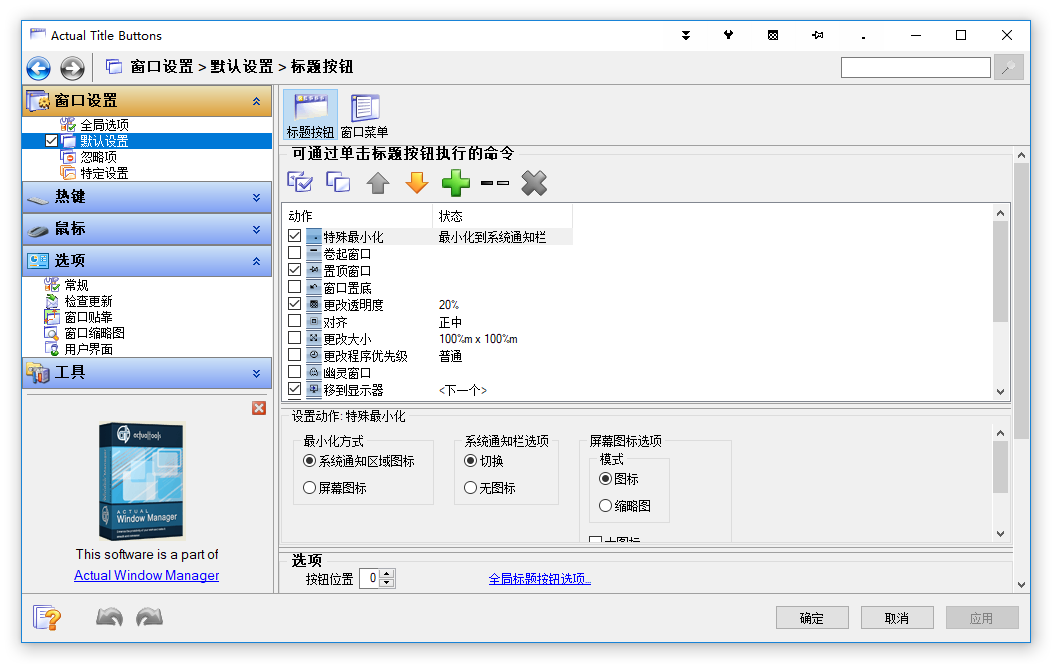
Task: Toggle 更改透明度 checkbox
Action: tap(294, 304)
